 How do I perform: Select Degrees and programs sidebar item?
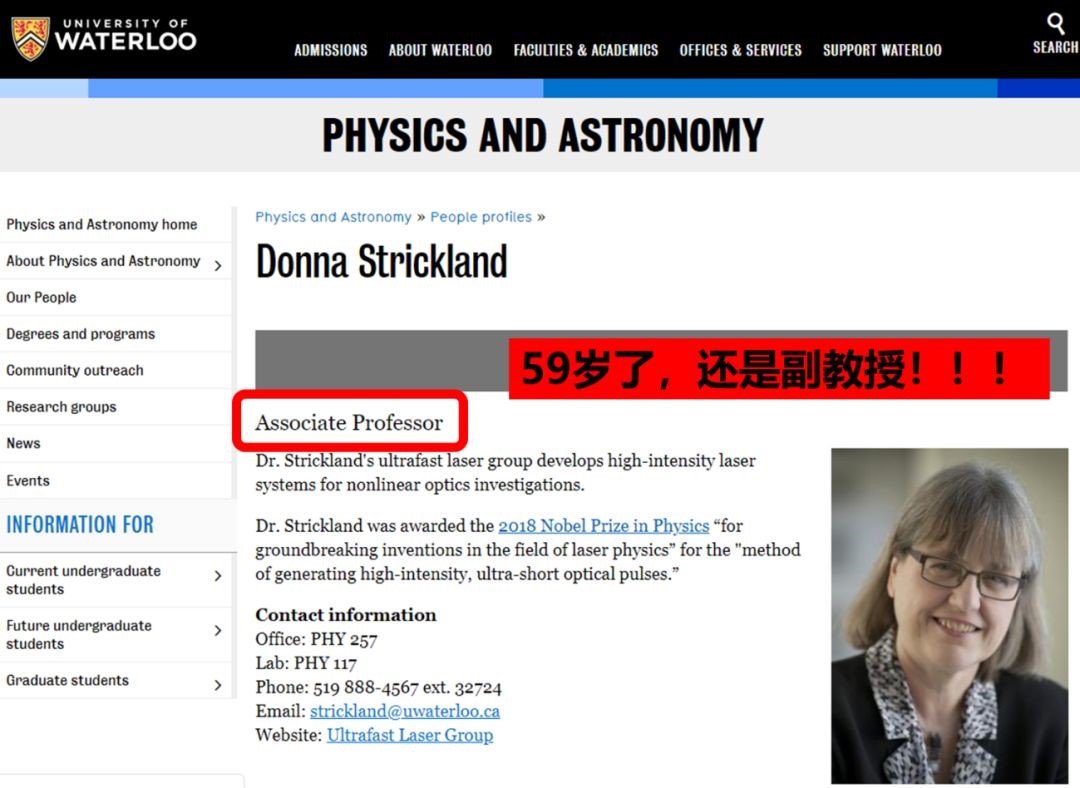pyautogui.click(x=81, y=334)
